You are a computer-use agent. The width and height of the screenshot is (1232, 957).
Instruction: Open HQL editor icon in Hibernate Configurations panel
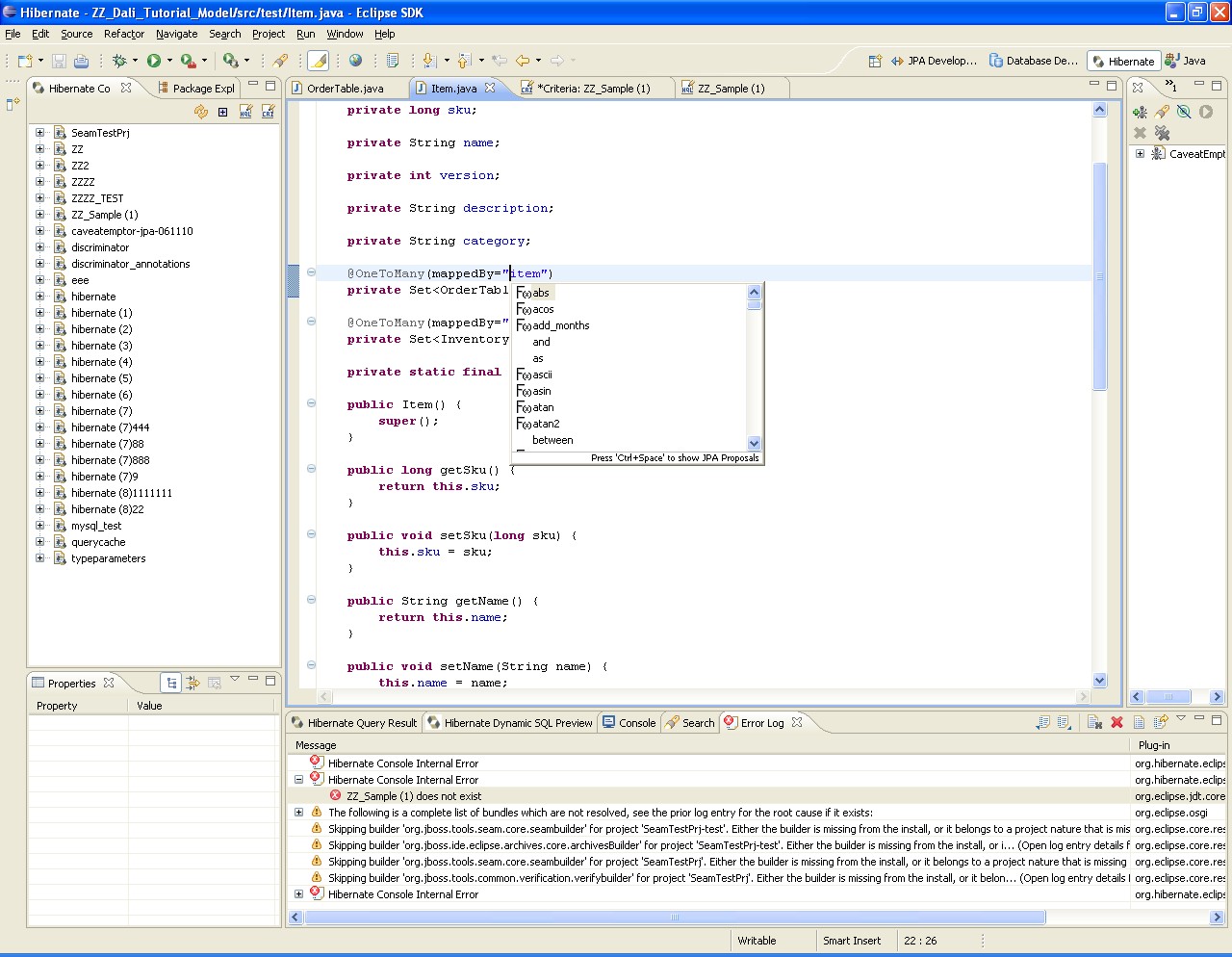(245, 112)
